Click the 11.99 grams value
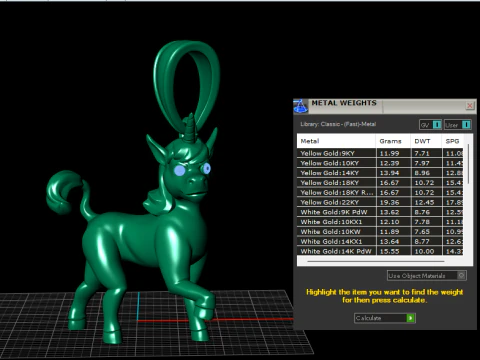This screenshot has width=480, height=360. pyautogui.click(x=389, y=153)
